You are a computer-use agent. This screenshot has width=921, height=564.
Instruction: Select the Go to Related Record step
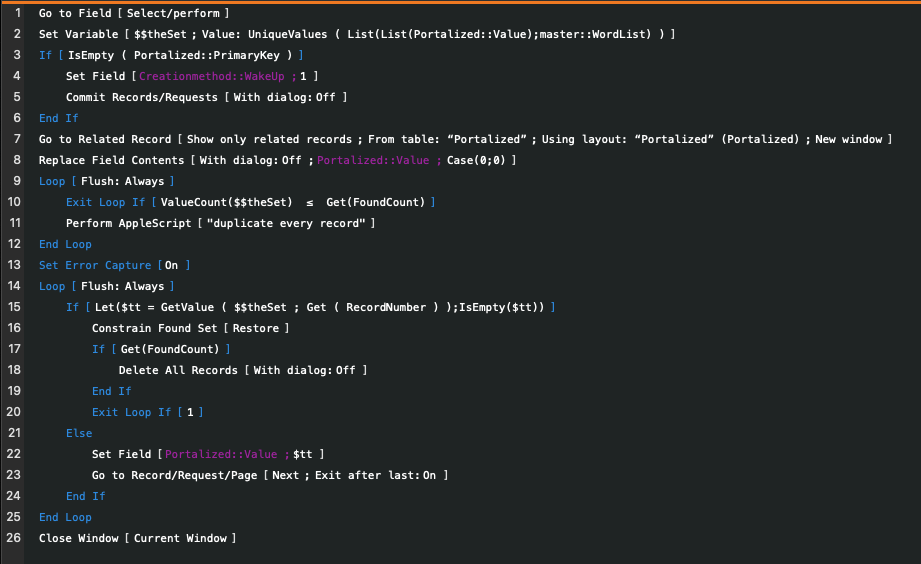465,139
